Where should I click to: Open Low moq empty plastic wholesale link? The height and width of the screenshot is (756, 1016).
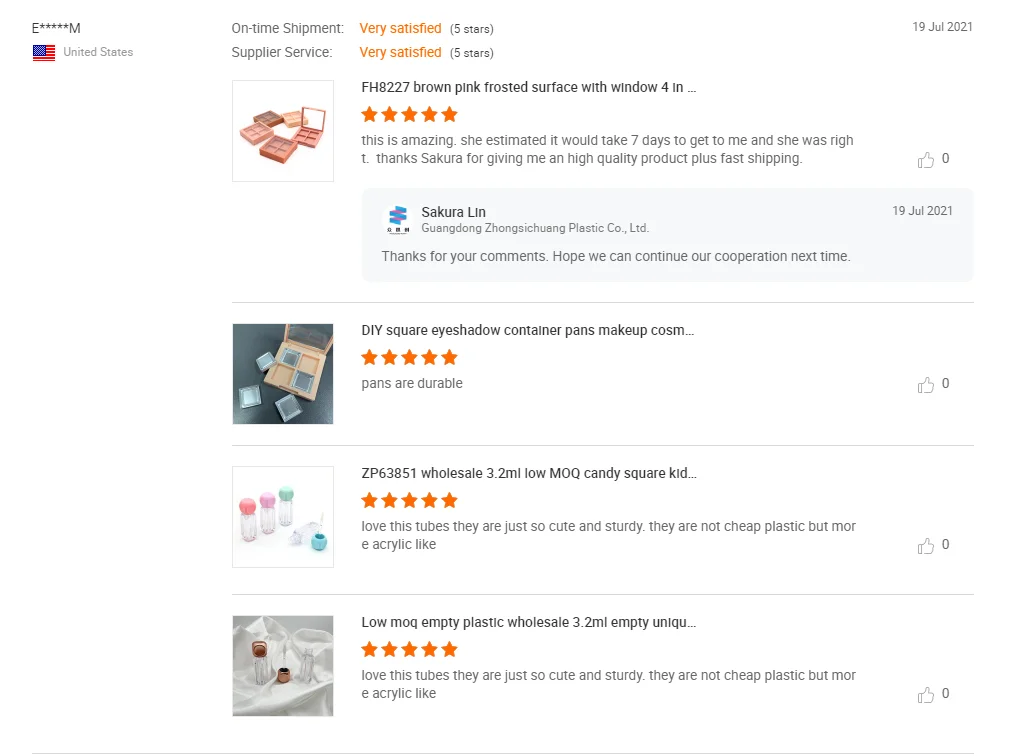tap(528, 623)
